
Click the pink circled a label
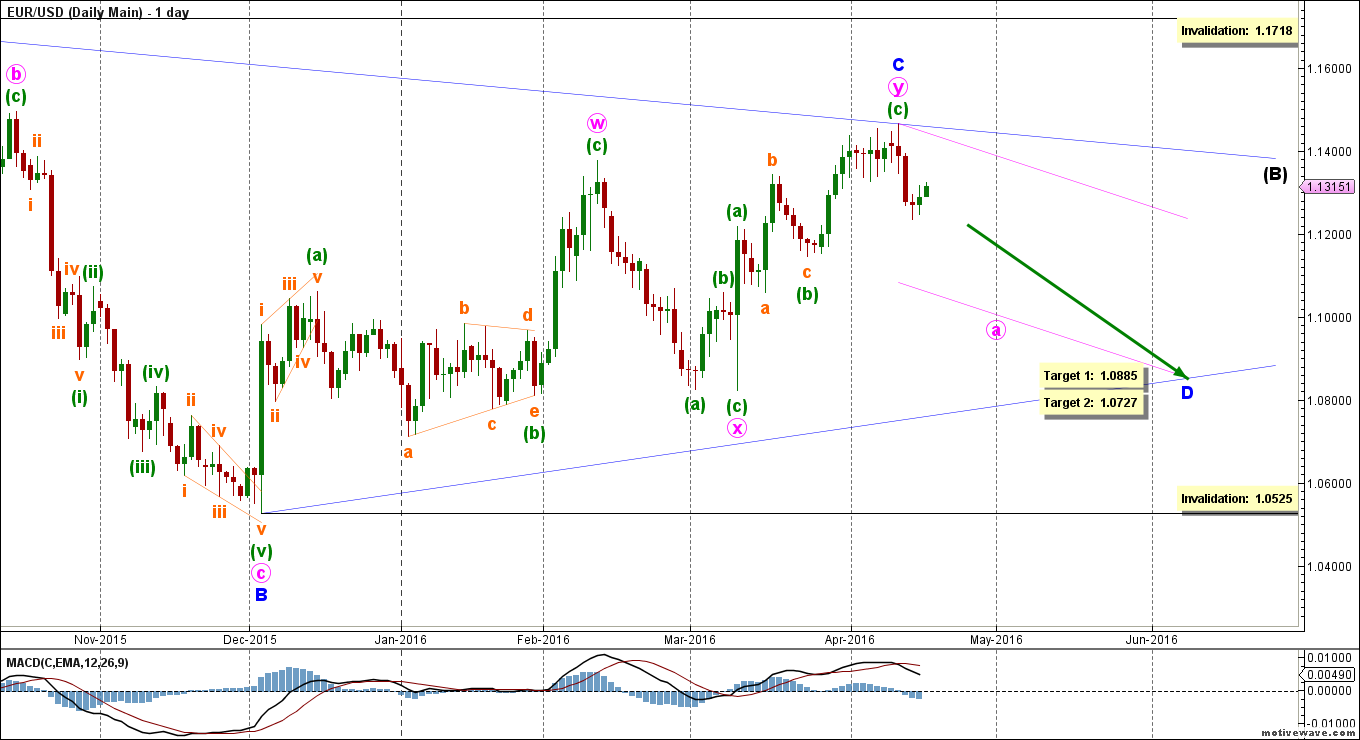pyautogui.click(x=995, y=329)
